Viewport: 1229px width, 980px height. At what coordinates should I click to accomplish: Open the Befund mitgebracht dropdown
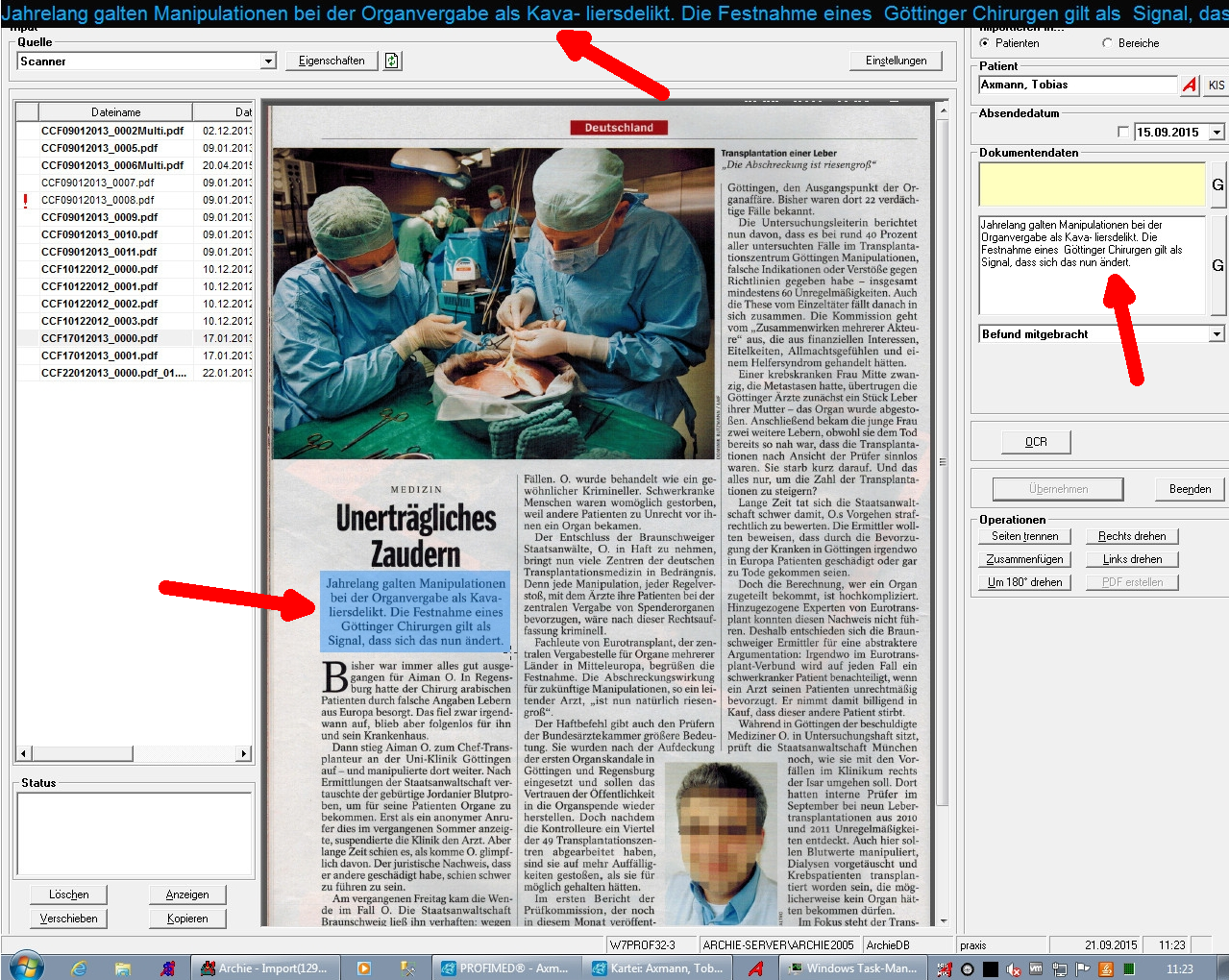1217,334
